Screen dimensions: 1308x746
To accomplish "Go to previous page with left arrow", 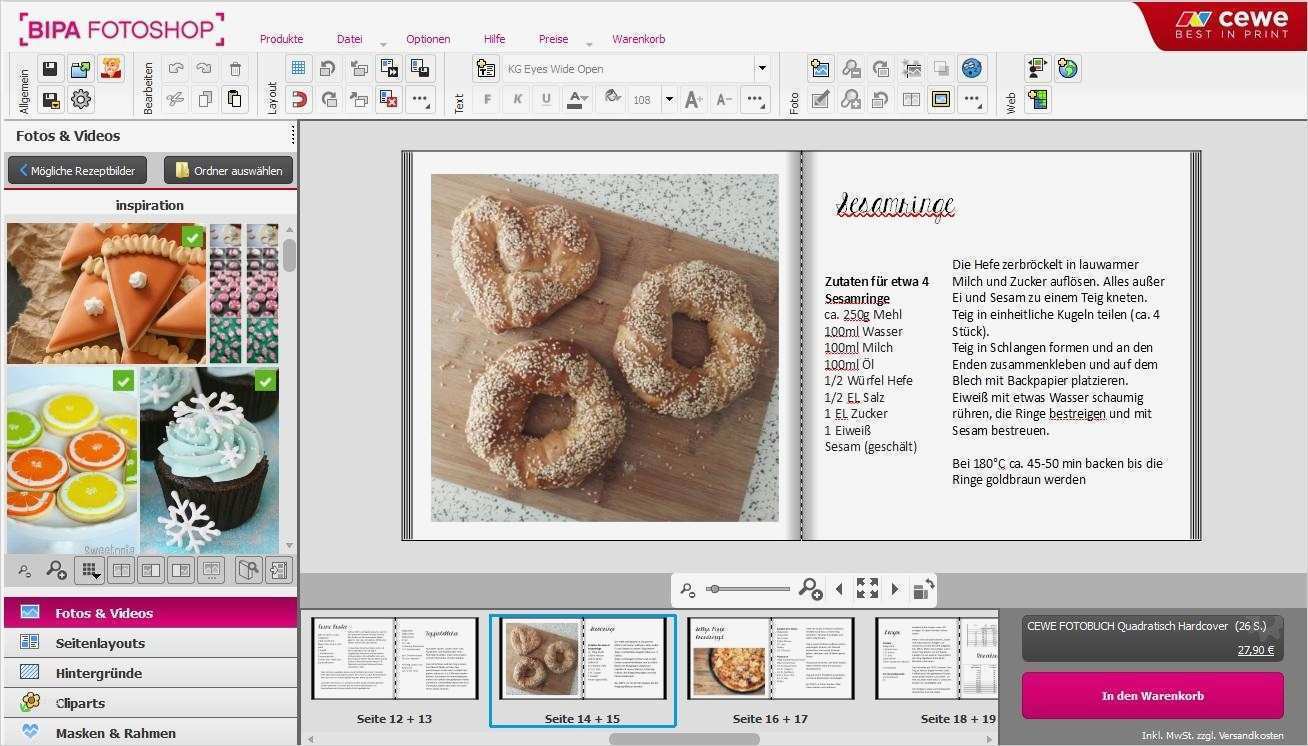I will (x=839, y=589).
